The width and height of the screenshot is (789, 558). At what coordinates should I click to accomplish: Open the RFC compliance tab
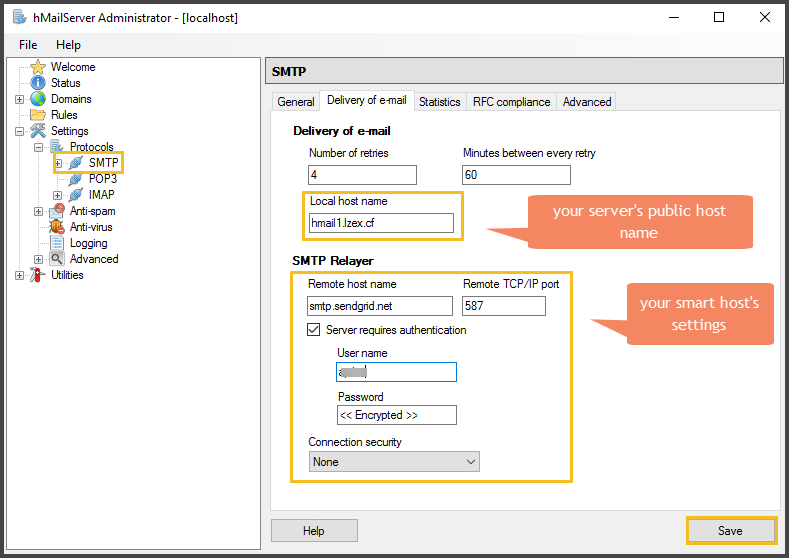click(511, 102)
